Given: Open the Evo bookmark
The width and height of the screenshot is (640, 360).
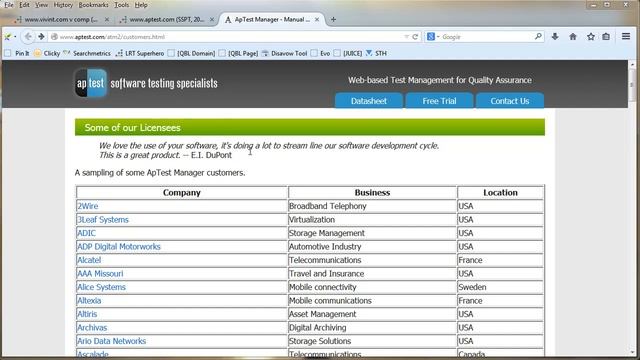Looking at the screenshot, I should 320,53.
